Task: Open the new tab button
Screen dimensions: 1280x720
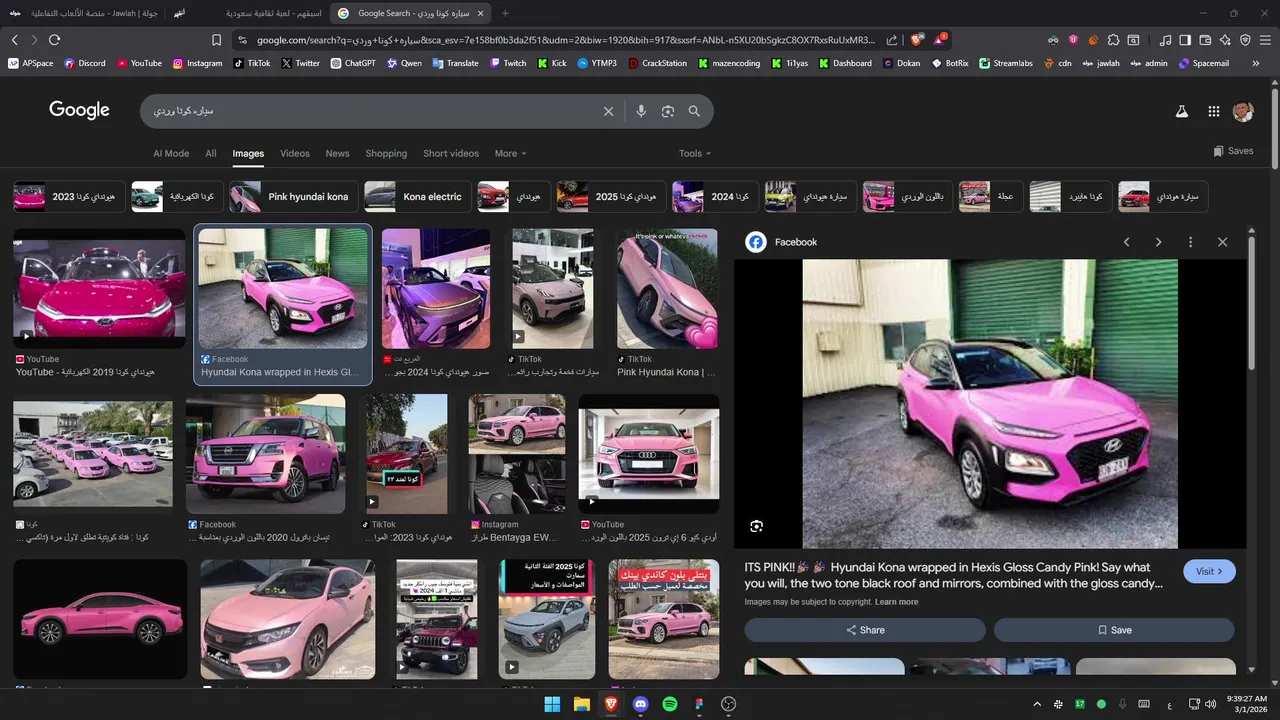Action: (x=505, y=13)
